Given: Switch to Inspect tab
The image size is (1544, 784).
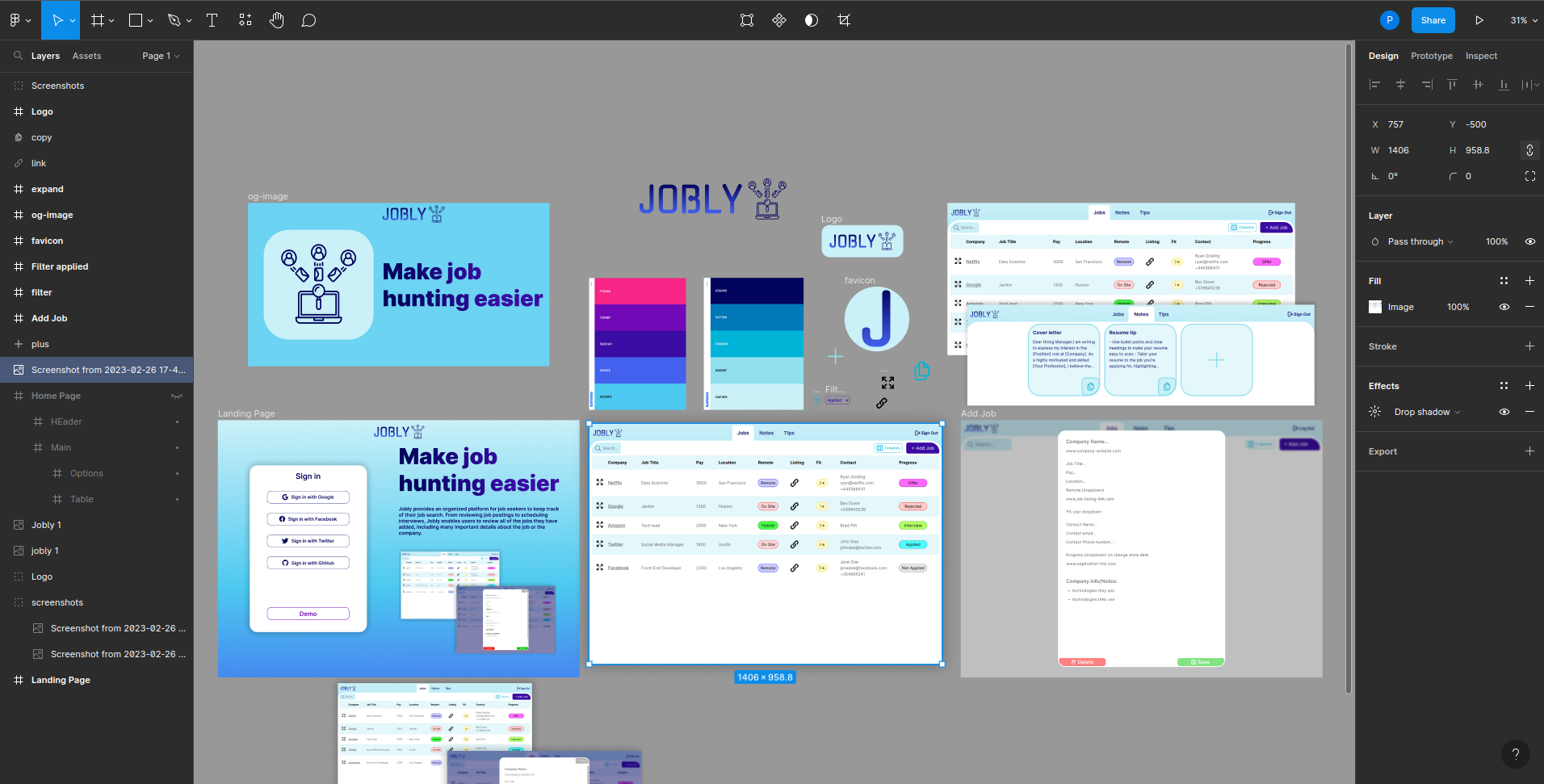Looking at the screenshot, I should point(1481,56).
